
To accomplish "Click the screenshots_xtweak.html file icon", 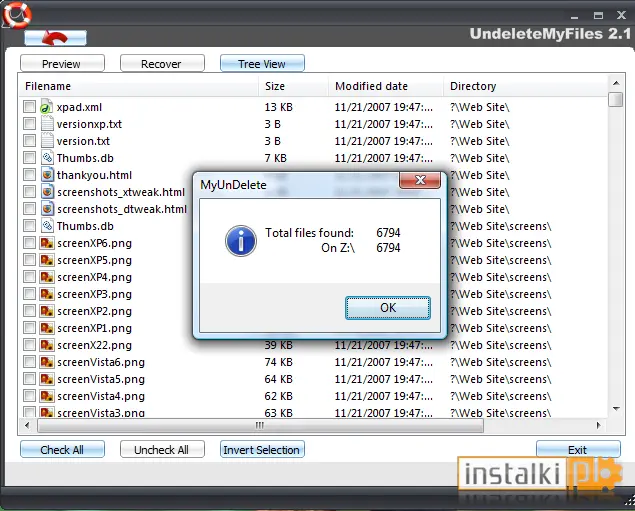I will coord(47,192).
